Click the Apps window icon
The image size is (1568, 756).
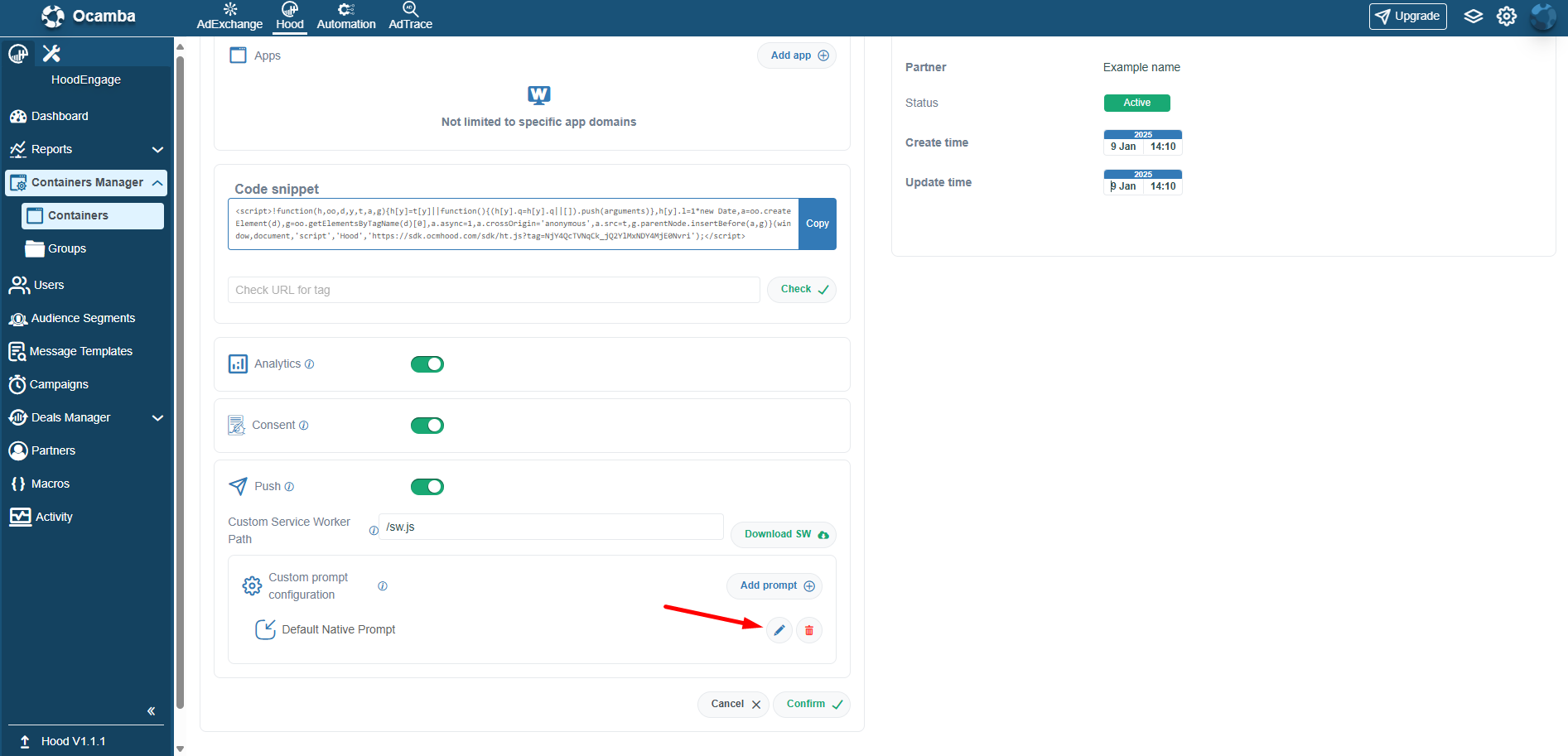238,55
